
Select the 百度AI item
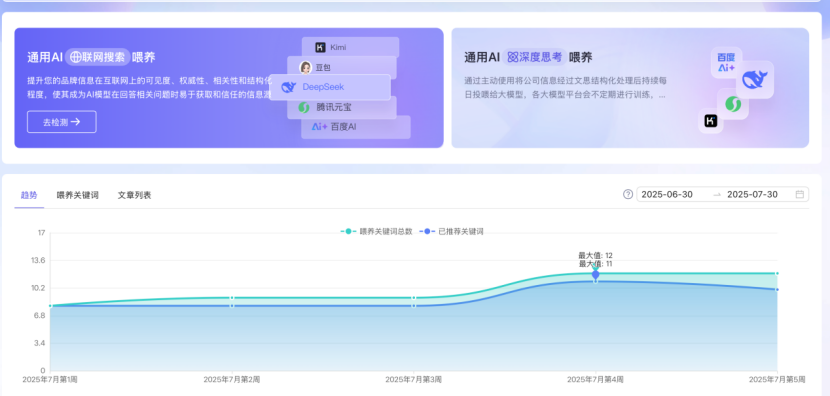pyautogui.click(x=356, y=127)
